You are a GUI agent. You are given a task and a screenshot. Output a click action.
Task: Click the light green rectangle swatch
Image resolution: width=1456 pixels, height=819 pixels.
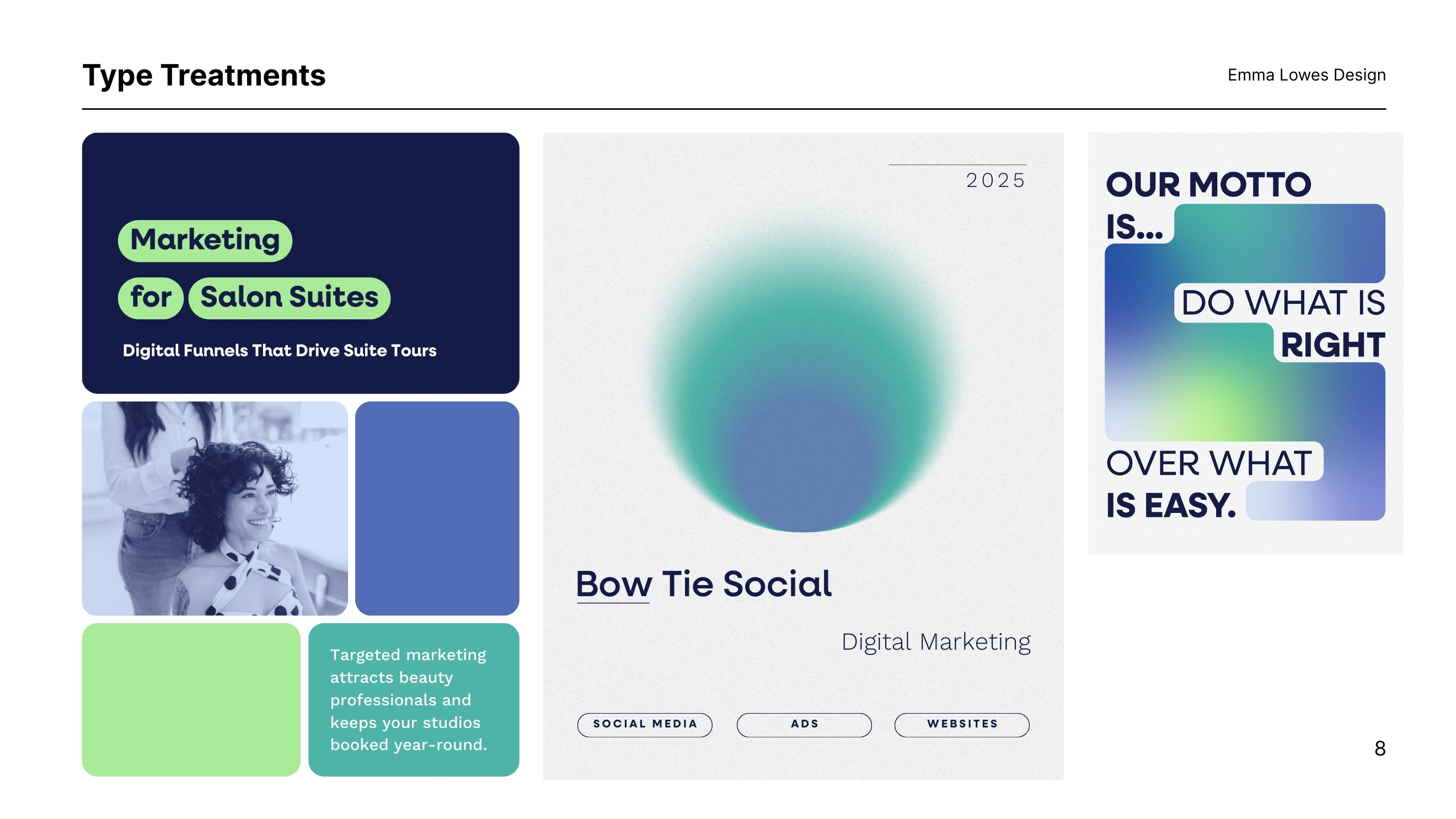point(191,699)
